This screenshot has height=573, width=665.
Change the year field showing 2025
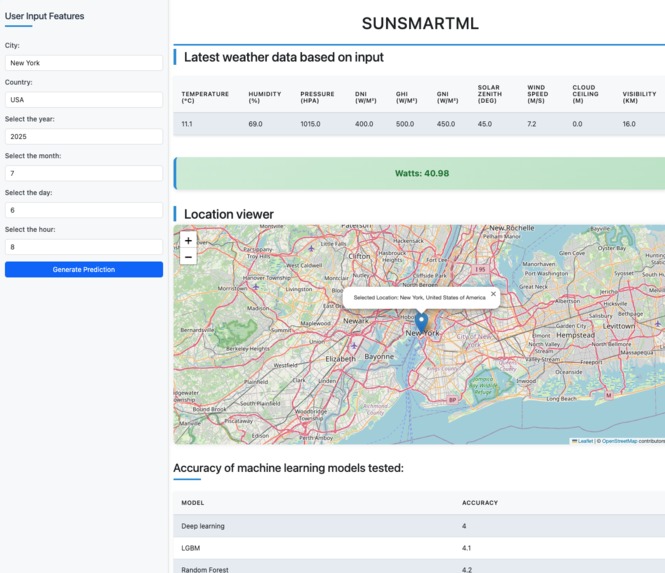point(84,137)
